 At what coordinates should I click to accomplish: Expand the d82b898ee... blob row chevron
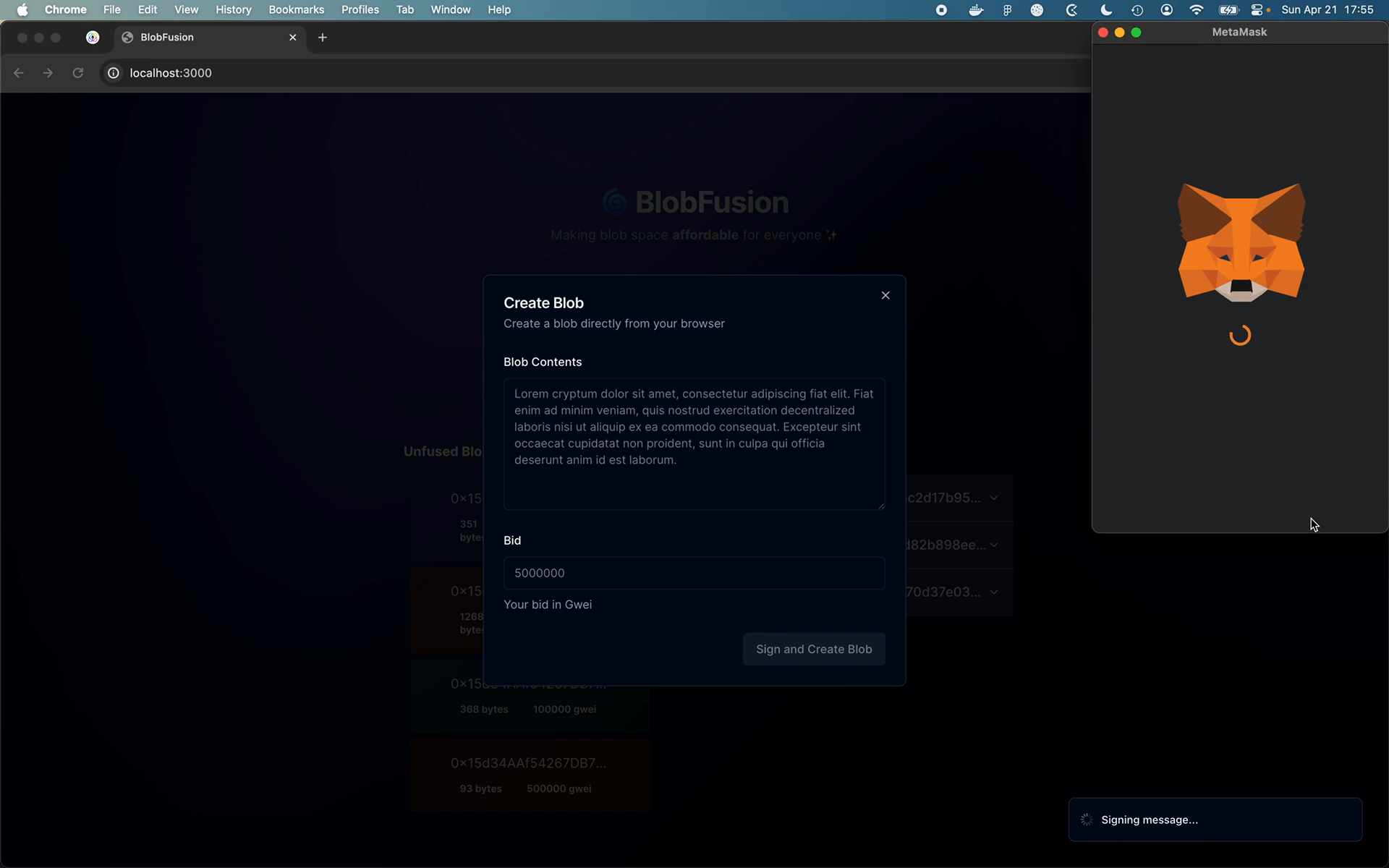994,545
